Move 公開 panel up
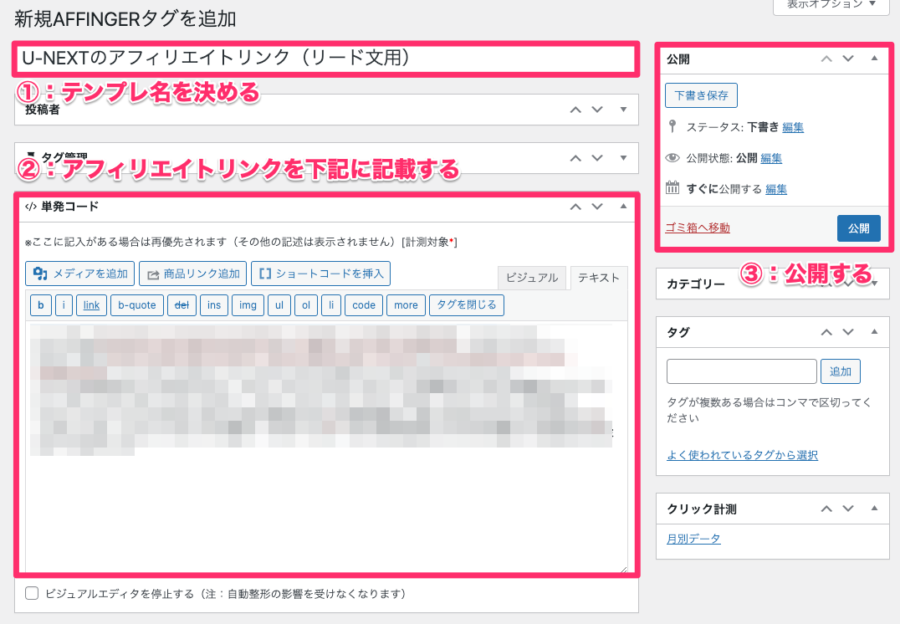The width and height of the screenshot is (900, 624). point(827,59)
